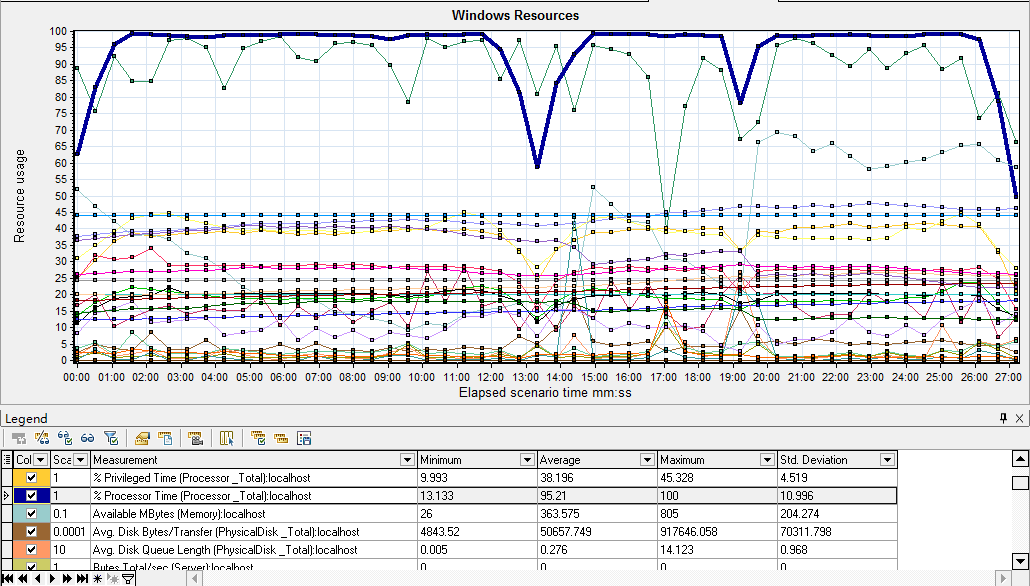Uncheck % Processor Time measurement checkbox

(31, 496)
